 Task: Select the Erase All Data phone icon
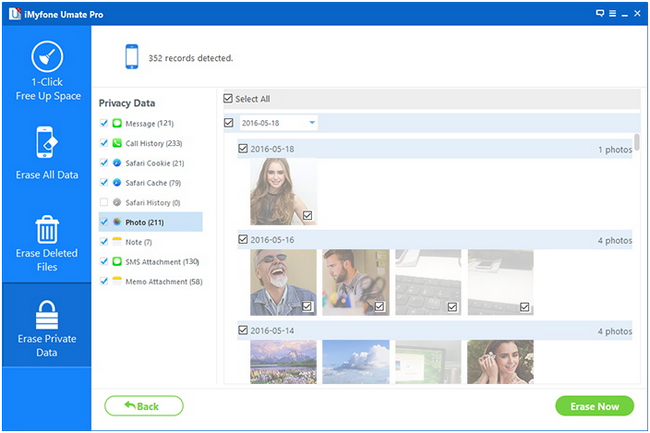[47, 142]
